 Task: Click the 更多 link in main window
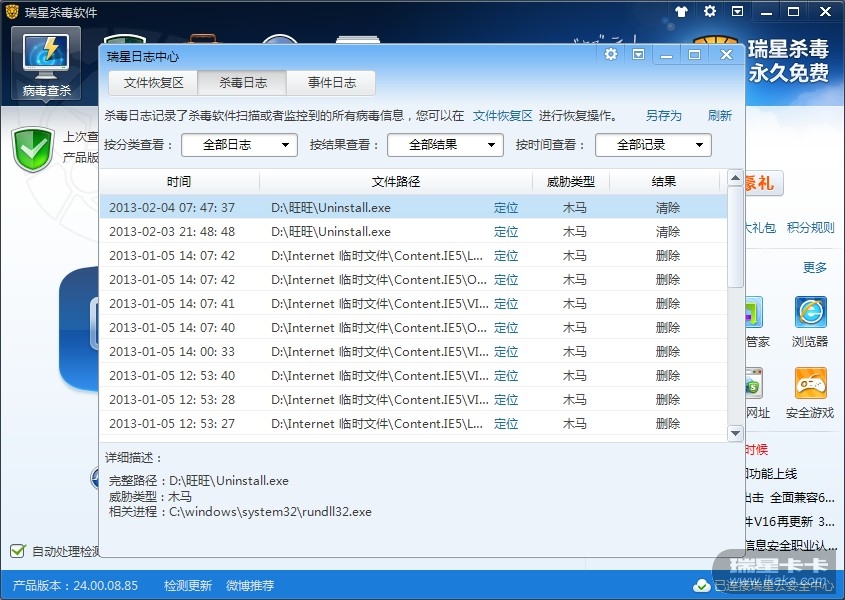pos(814,267)
